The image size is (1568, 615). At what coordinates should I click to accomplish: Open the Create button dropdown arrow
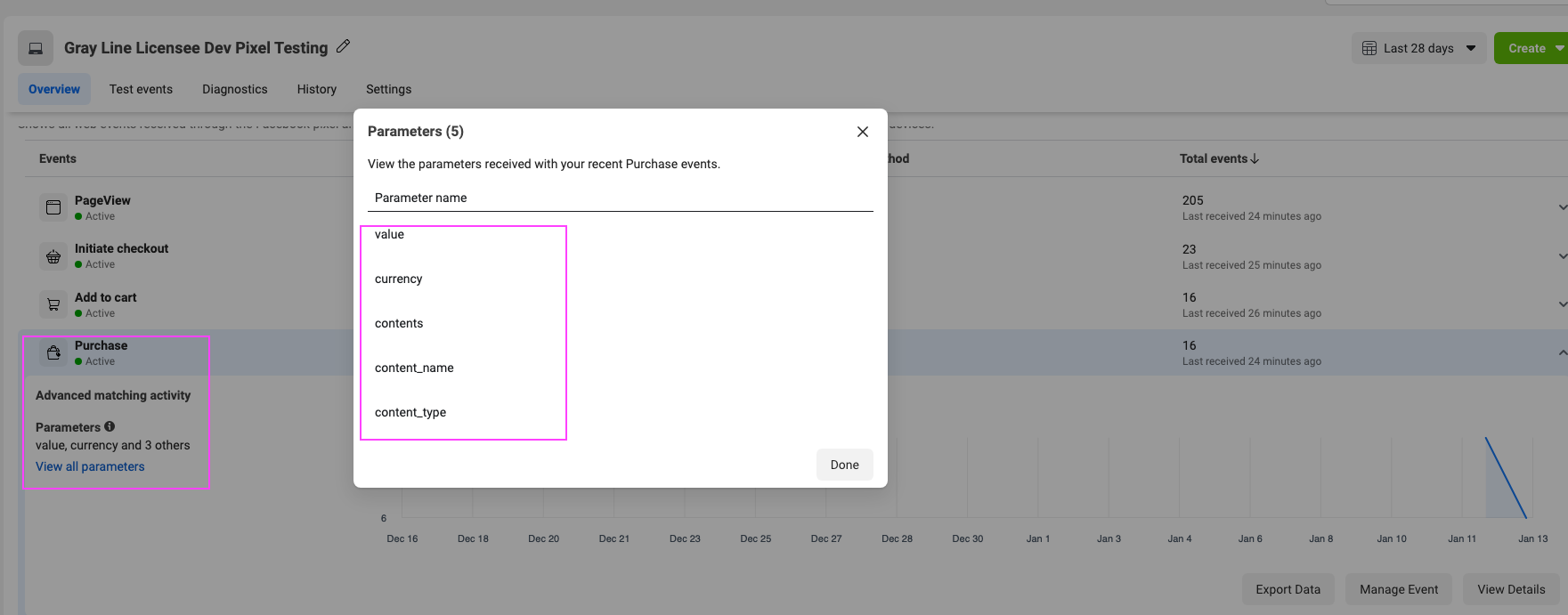(1559, 48)
